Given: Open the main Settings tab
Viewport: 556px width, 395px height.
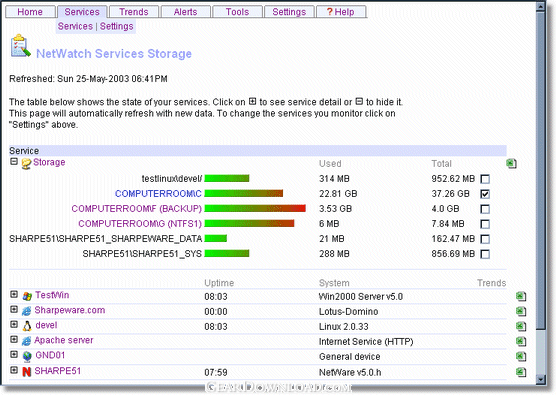Looking at the screenshot, I should point(289,12).
